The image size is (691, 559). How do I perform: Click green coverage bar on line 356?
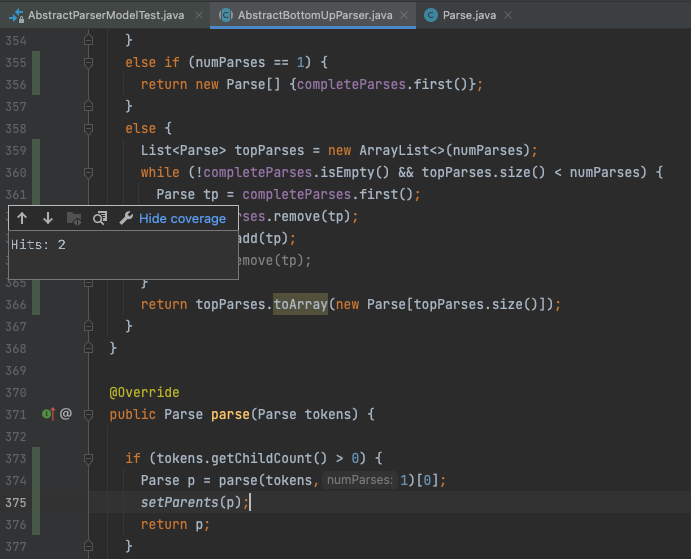coord(36,84)
